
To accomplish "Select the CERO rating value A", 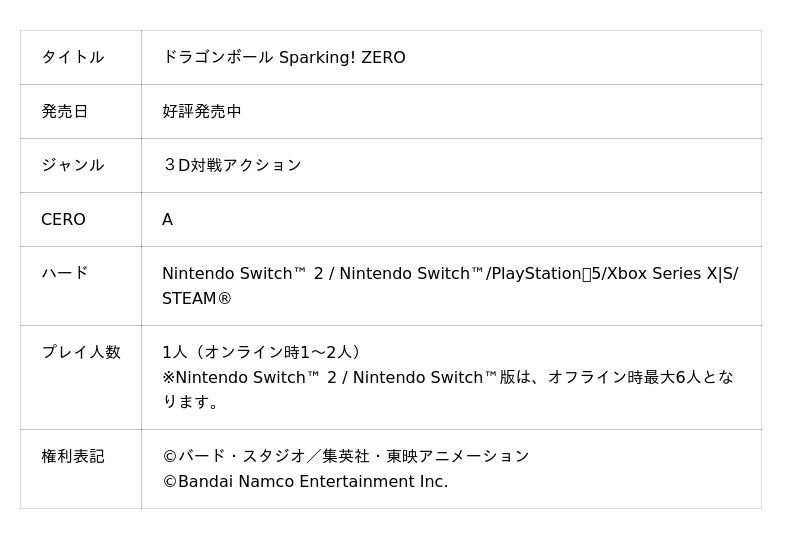I will pyautogui.click(x=168, y=219).
